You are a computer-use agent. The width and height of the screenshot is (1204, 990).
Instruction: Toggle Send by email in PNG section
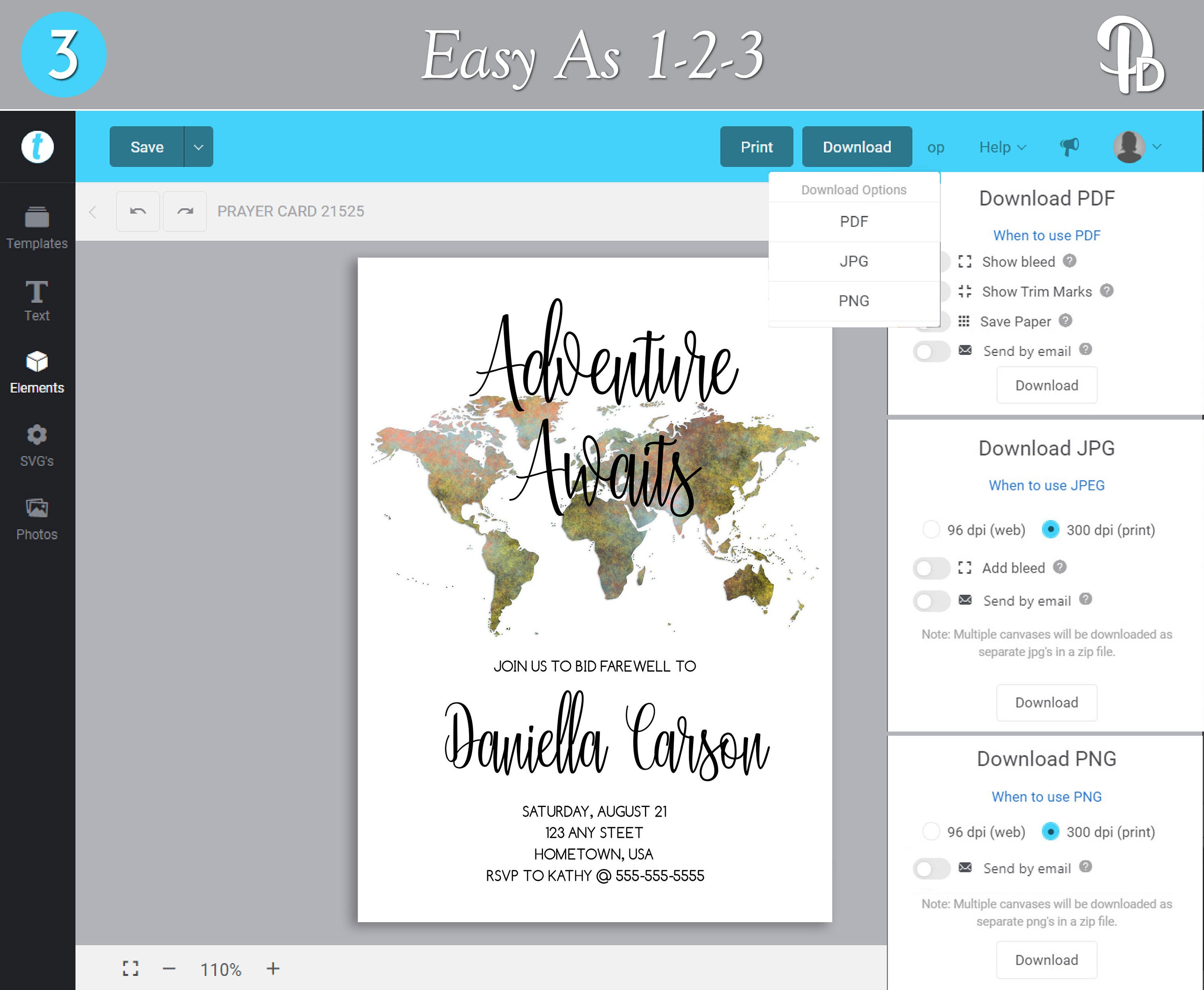[931, 868]
